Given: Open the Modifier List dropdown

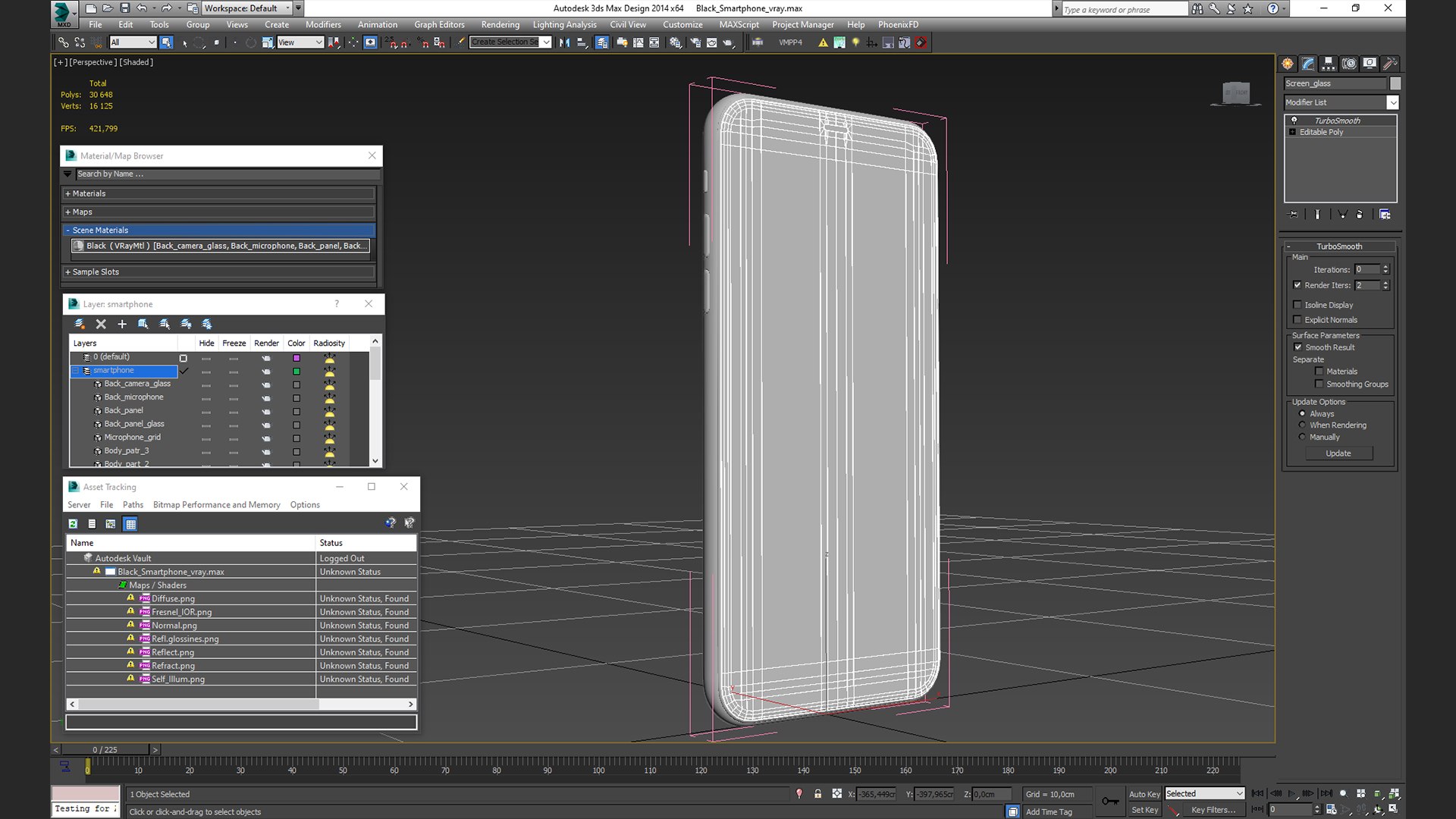Looking at the screenshot, I should coord(1392,102).
